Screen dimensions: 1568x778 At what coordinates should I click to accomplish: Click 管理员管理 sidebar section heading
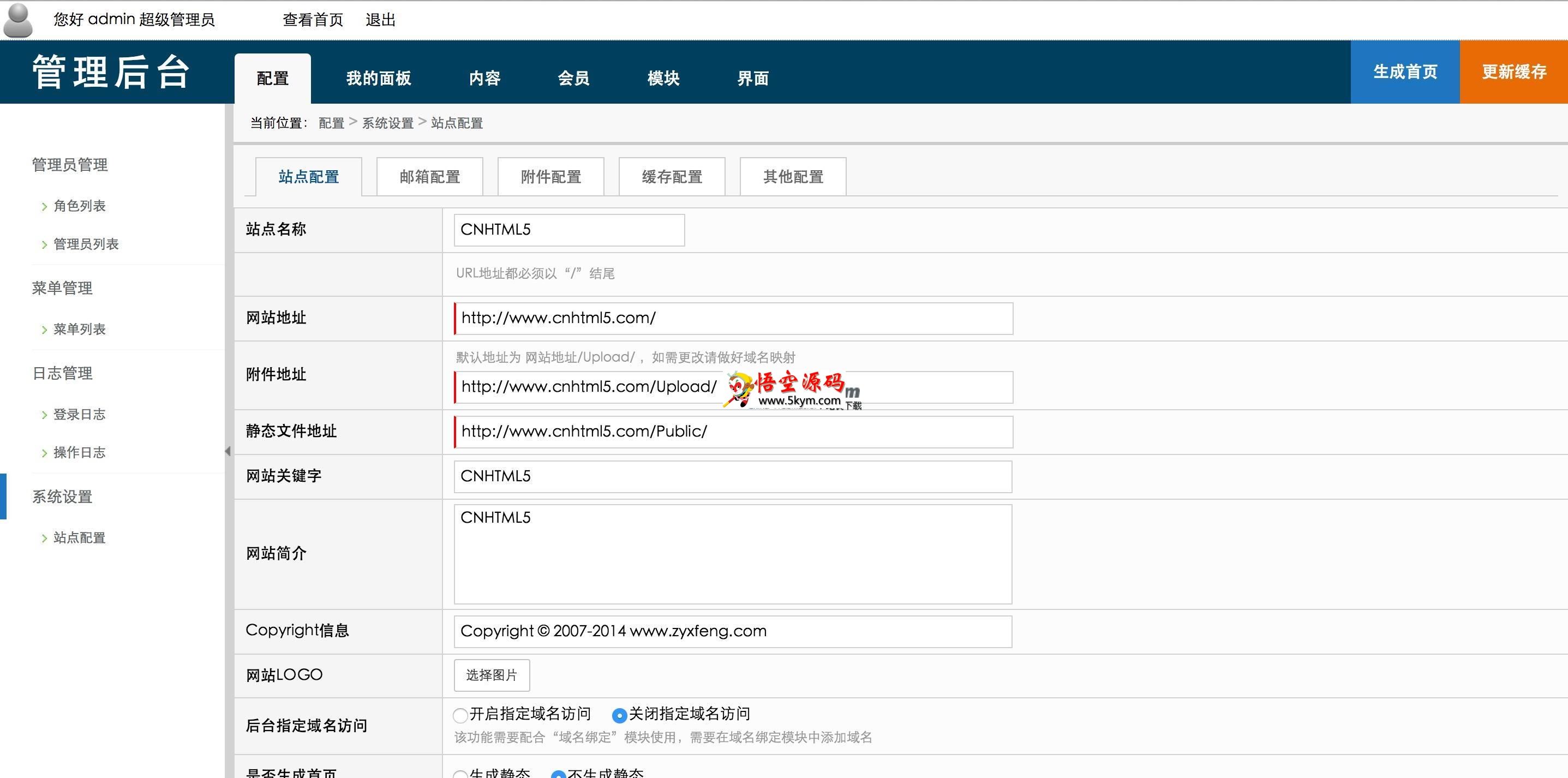(70, 165)
